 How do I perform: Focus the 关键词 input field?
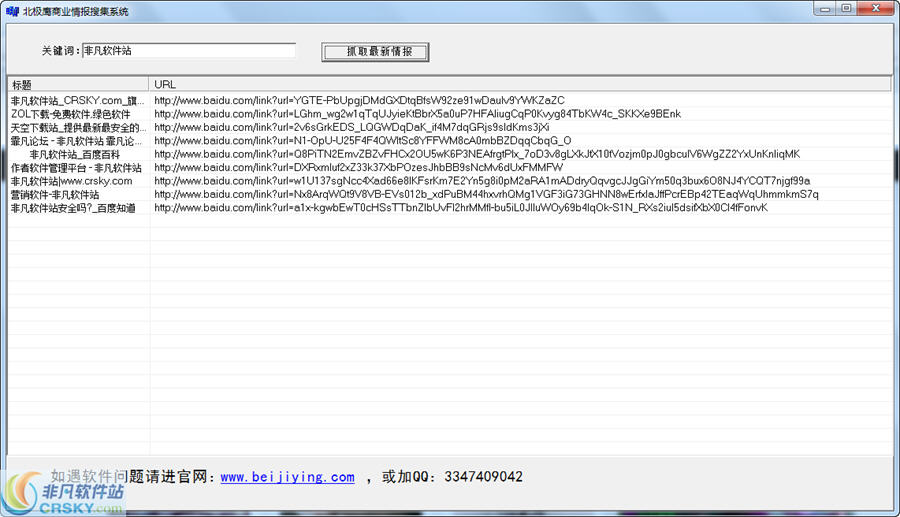click(x=189, y=50)
